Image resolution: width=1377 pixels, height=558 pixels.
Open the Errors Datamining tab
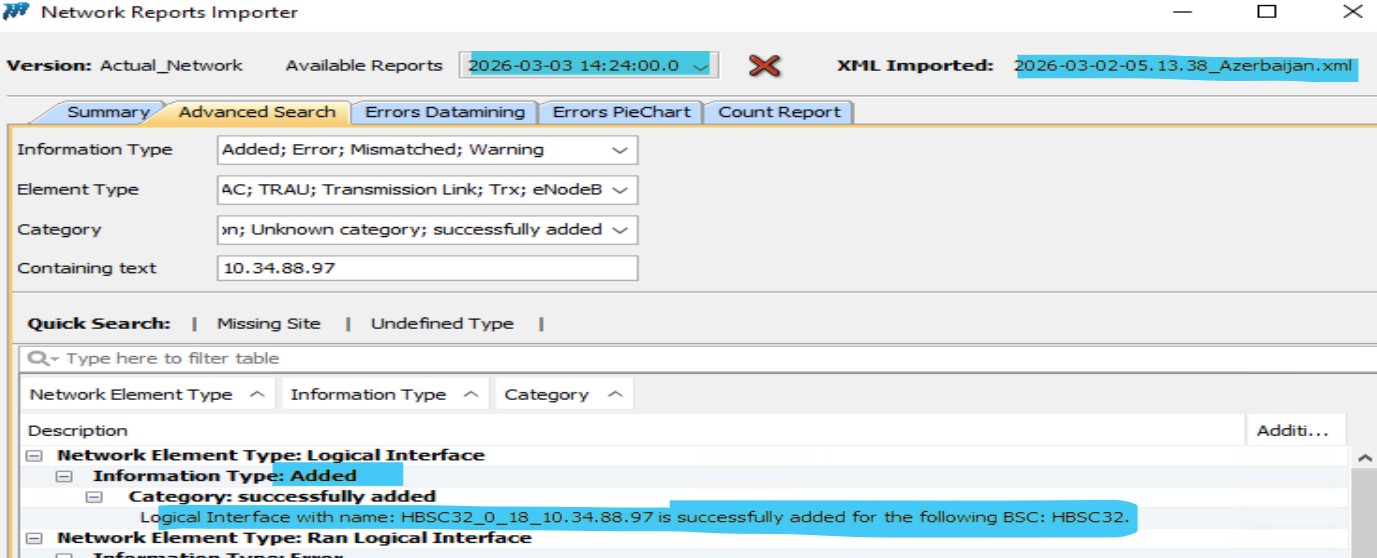(x=444, y=112)
